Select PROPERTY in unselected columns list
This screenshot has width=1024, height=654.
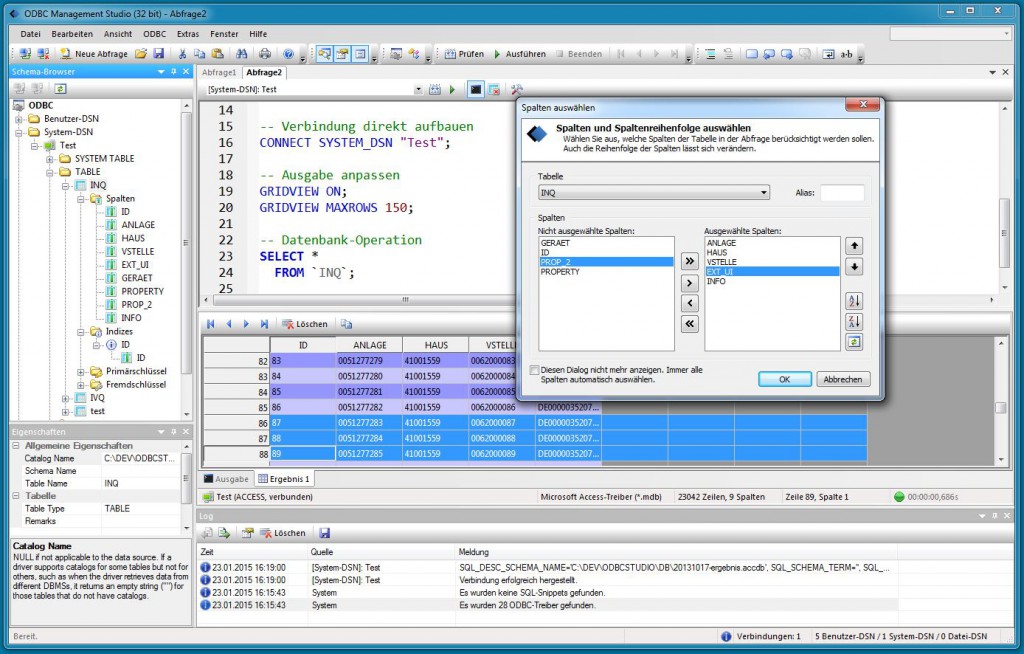[x=560, y=272]
